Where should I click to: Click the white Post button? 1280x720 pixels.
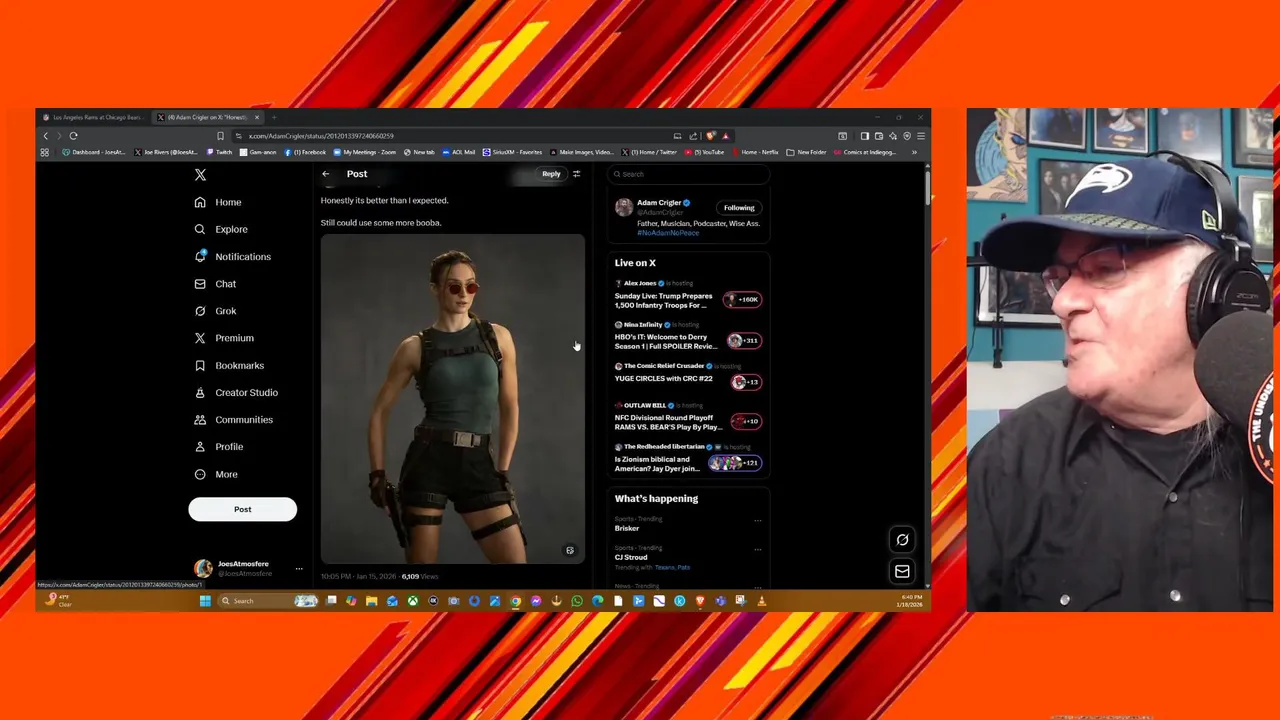tap(242, 509)
